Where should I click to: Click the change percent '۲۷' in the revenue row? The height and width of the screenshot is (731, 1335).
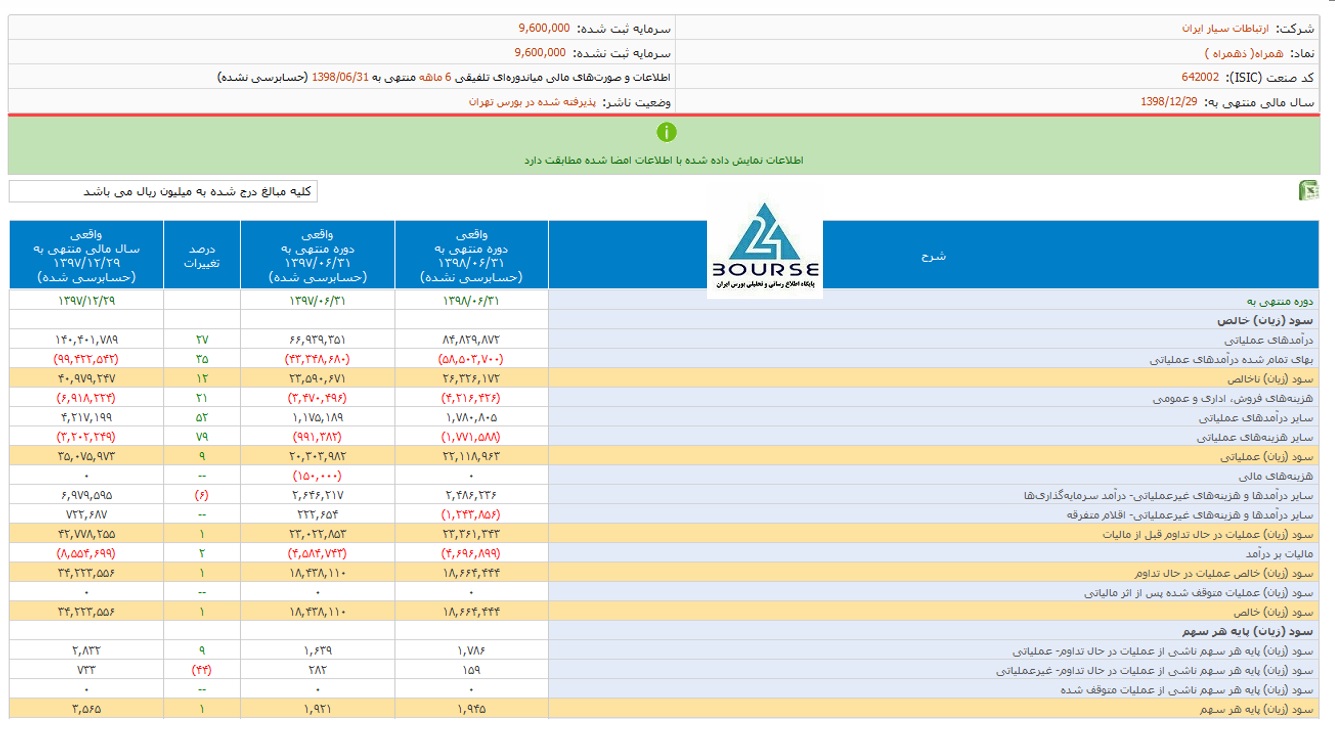click(202, 340)
